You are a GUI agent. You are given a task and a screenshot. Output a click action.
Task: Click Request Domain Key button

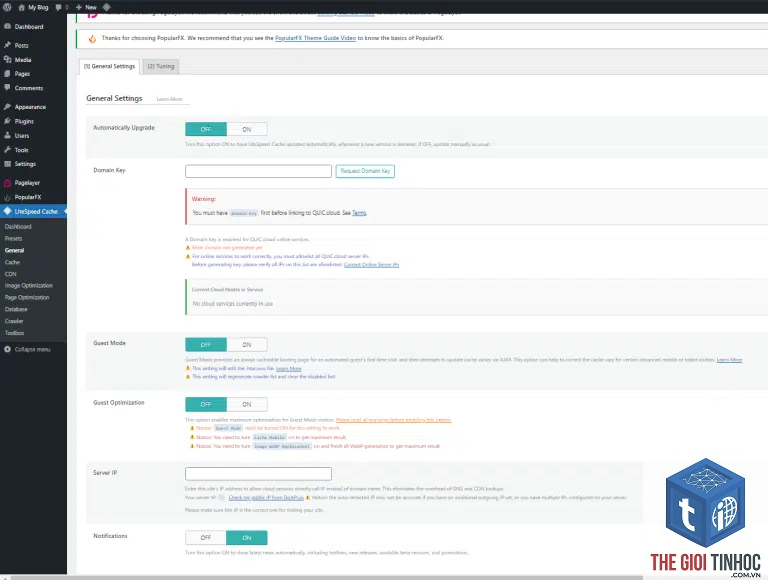[365, 171]
